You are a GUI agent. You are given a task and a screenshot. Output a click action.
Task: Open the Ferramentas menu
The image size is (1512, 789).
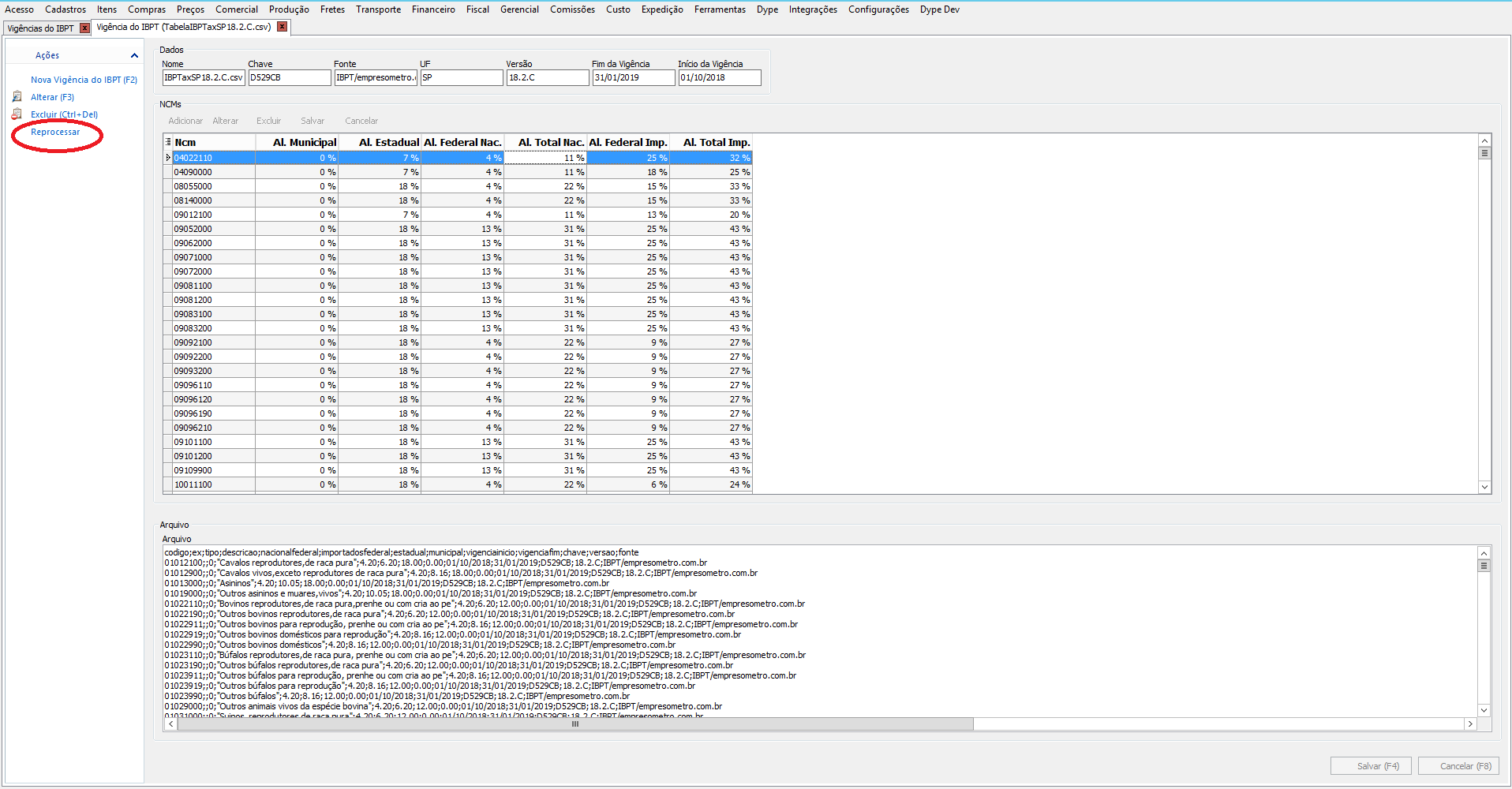point(720,9)
